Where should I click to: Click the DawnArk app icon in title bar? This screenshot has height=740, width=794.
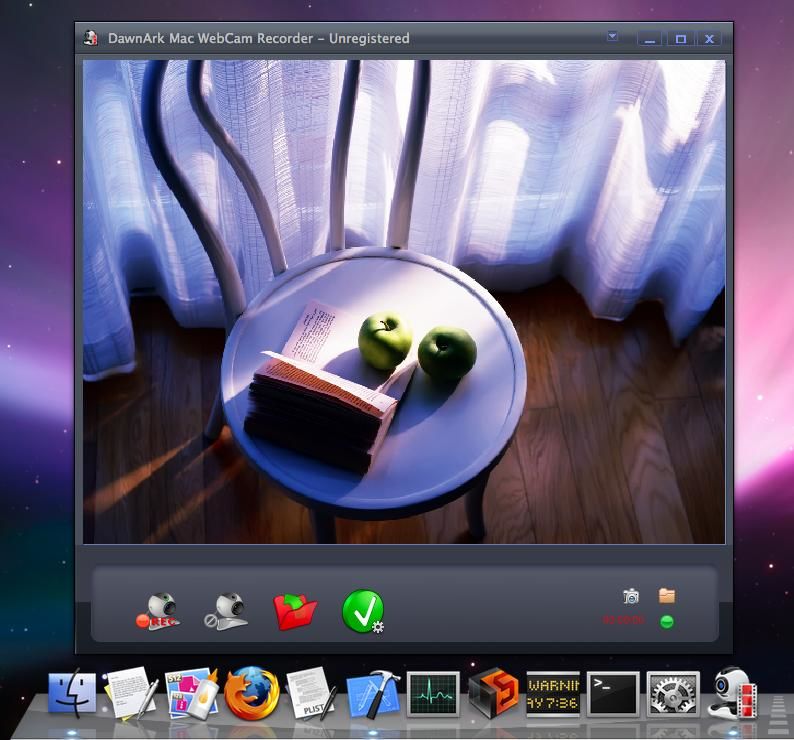91,38
